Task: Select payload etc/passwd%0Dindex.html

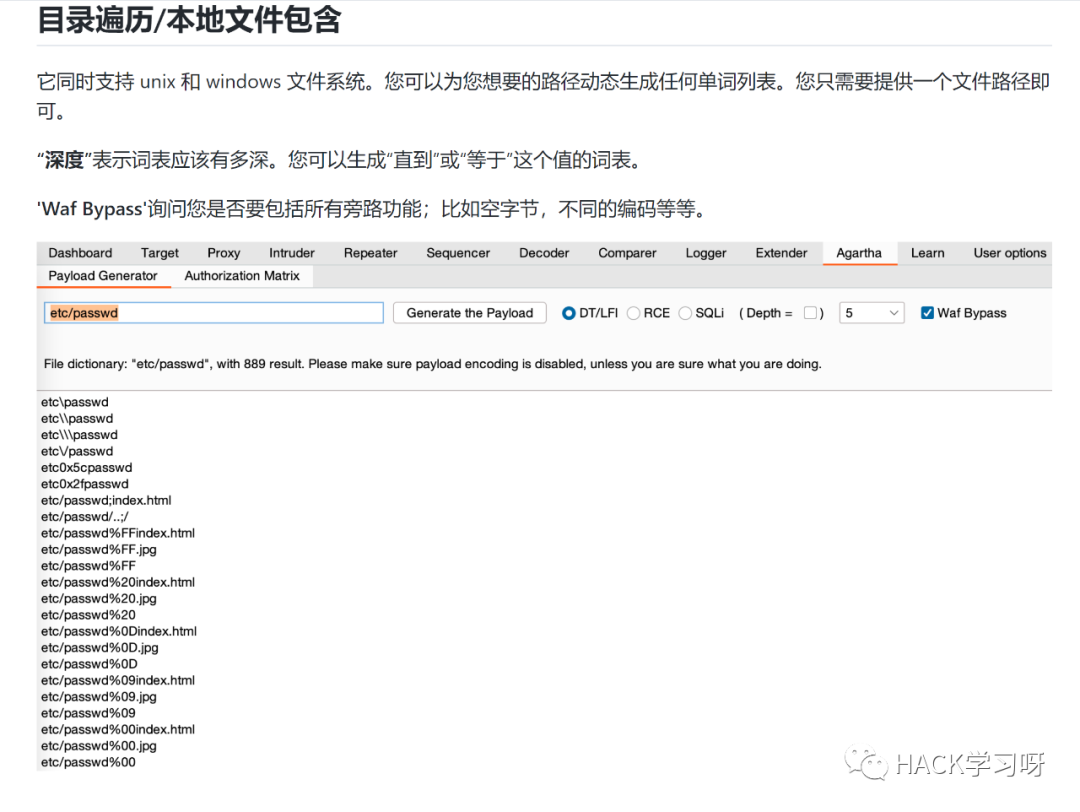Action: click(118, 632)
